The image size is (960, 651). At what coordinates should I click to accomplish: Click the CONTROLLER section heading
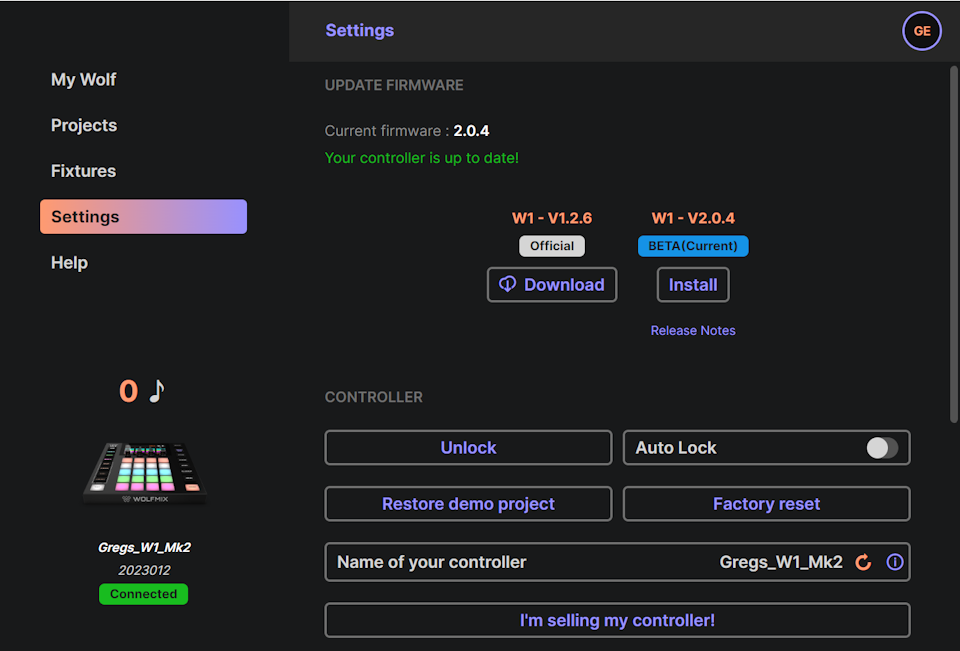373,397
